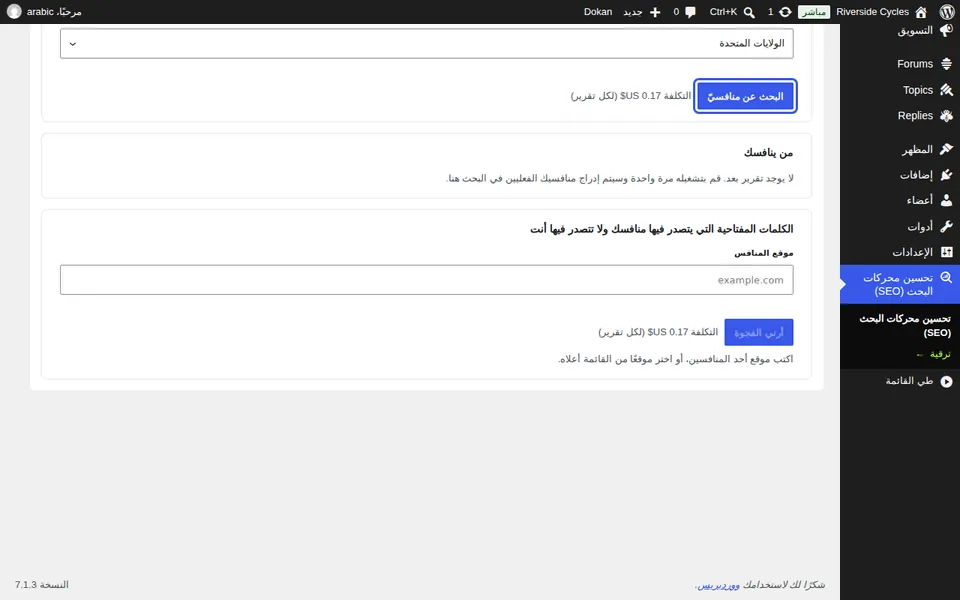
Task: Click the cost text beside أرِني الفجوة
Action: coord(658,332)
